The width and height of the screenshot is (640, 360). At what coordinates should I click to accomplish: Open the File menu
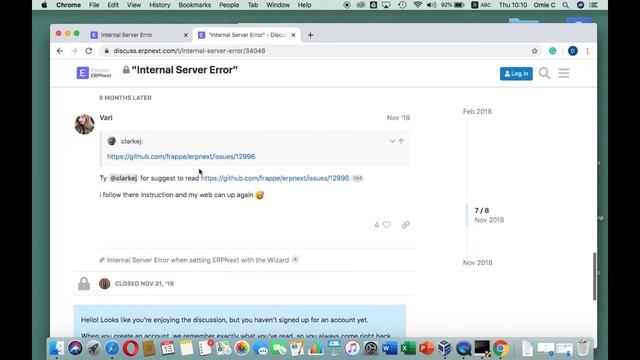point(94,5)
